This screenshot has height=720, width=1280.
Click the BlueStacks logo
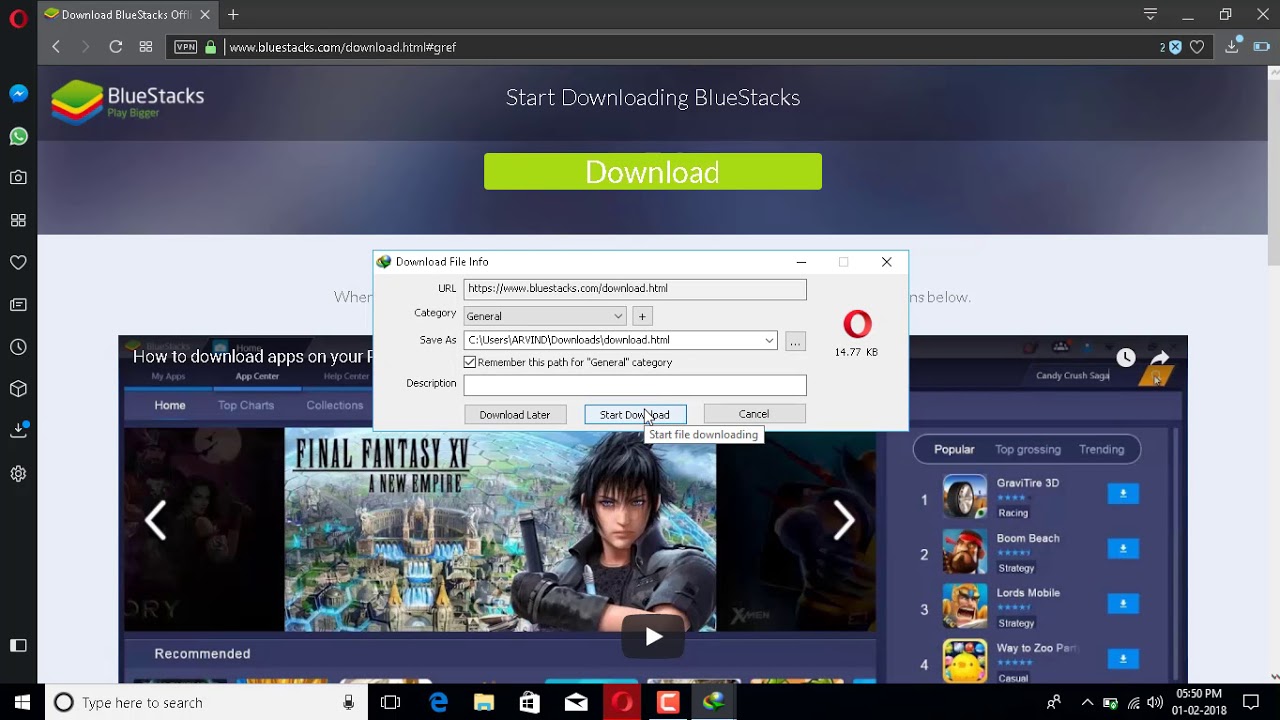(128, 101)
